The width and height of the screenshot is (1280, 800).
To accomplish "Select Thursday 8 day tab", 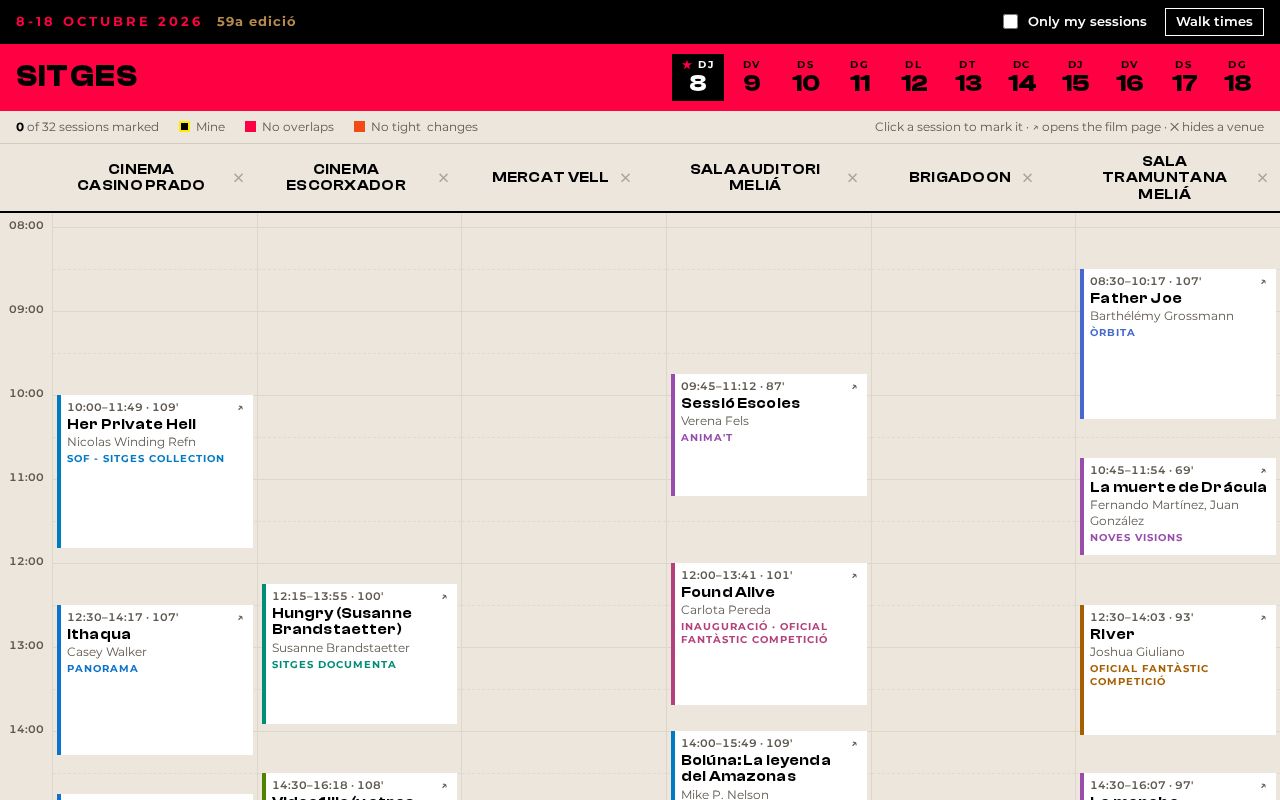I will tap(698, 77).
